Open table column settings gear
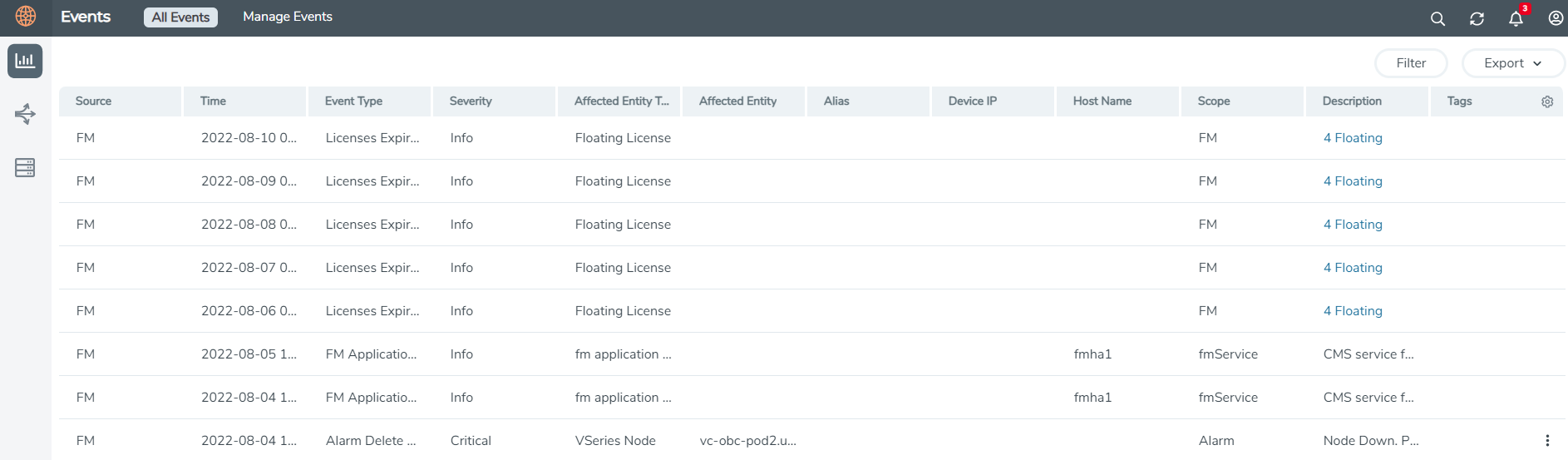Viewport: 1568px width, 460px height. point(1547,101)
